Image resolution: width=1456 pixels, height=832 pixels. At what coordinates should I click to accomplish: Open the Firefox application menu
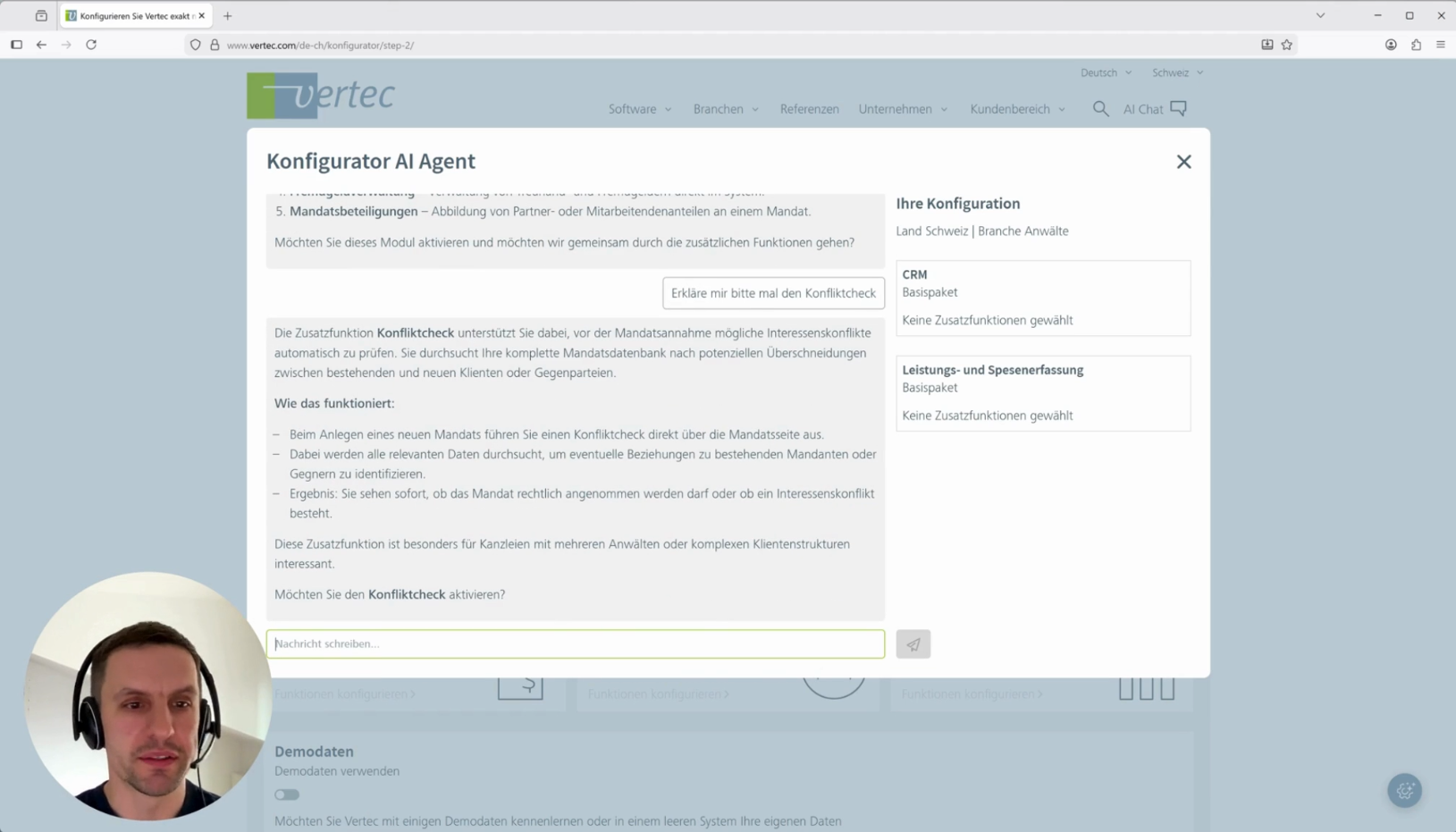click(x=1441, y=45)
